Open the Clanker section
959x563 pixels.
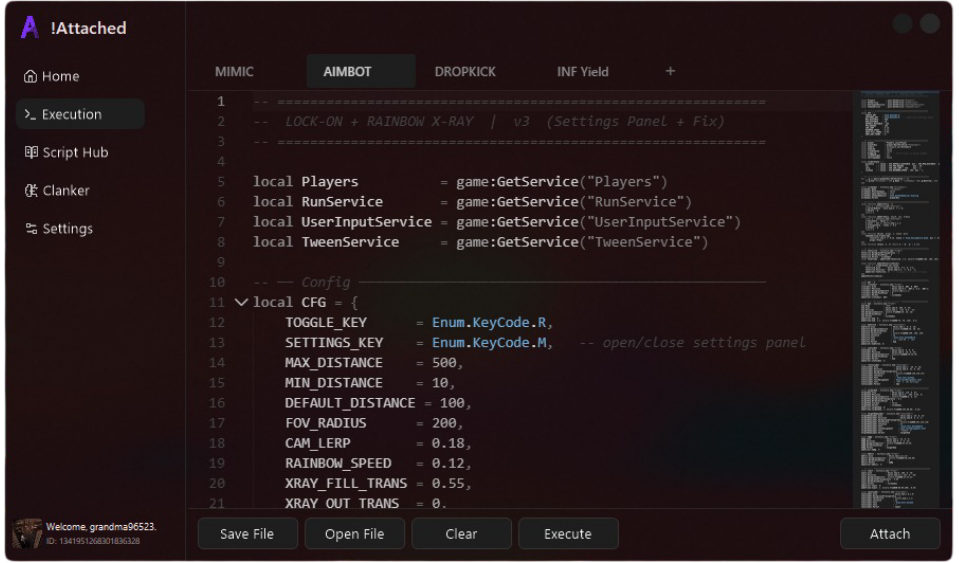click(x=57, y=191)
